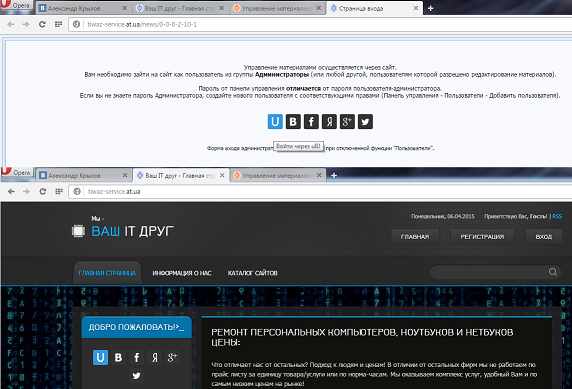Close Ваш IT друг tab in lower window
The height and width of the screenshot is (389, 572).
pyautogui.click(x=222, y=176)
